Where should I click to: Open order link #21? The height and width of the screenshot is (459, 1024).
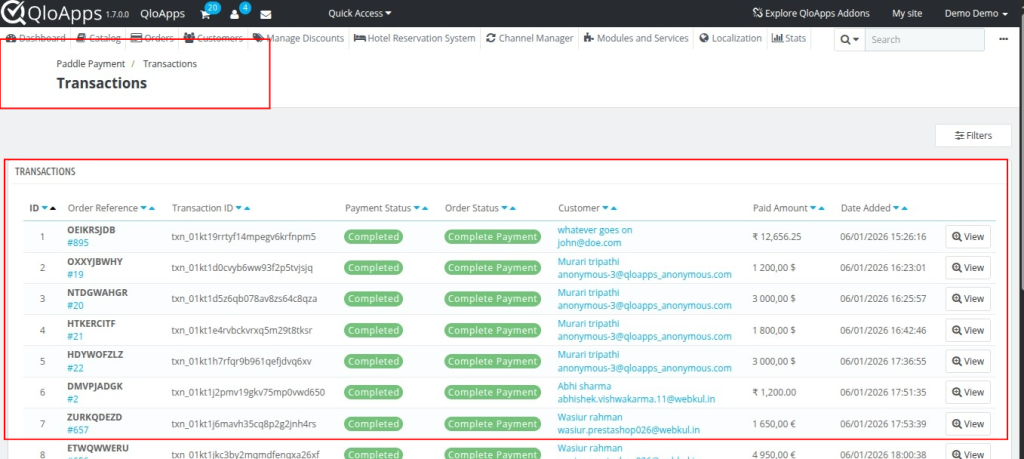click(75, 336)
